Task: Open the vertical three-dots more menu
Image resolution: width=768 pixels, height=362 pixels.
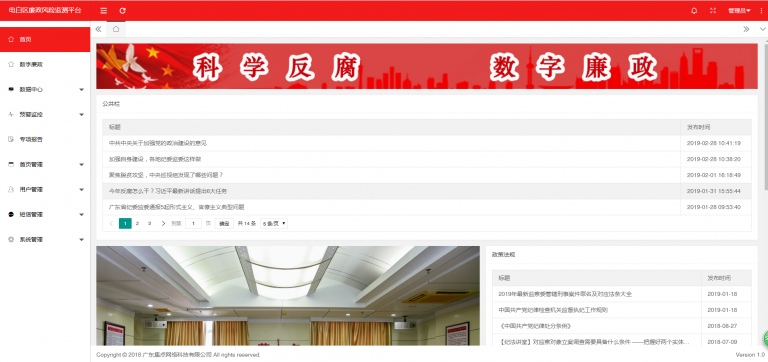Action: tap(761, 10)
